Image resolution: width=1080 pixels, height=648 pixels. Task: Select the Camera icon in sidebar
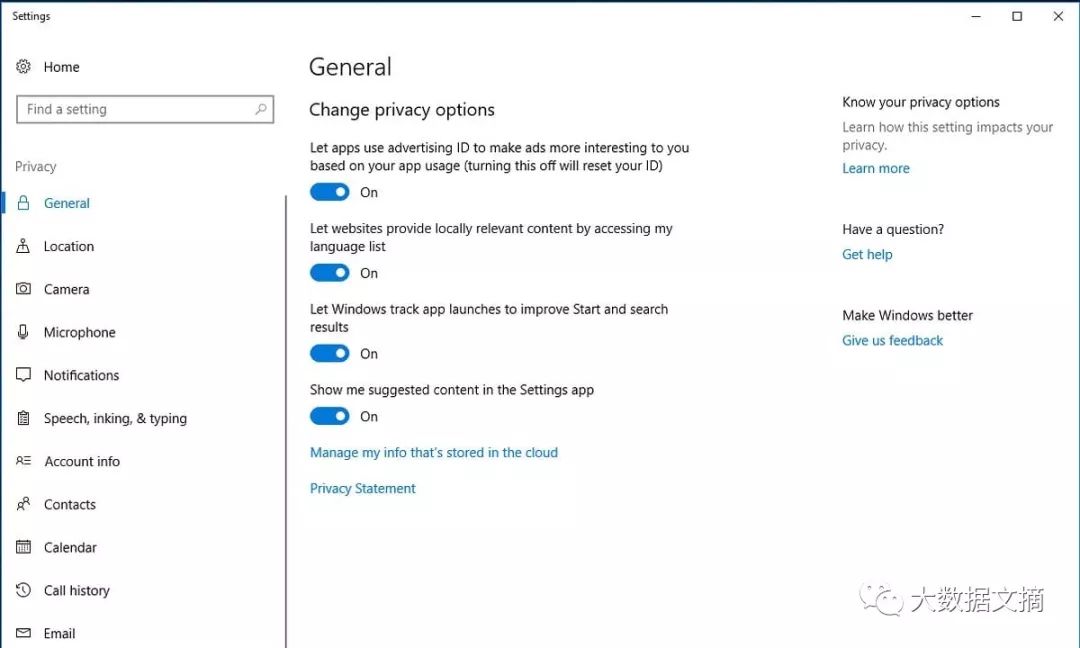pos(23,289)
